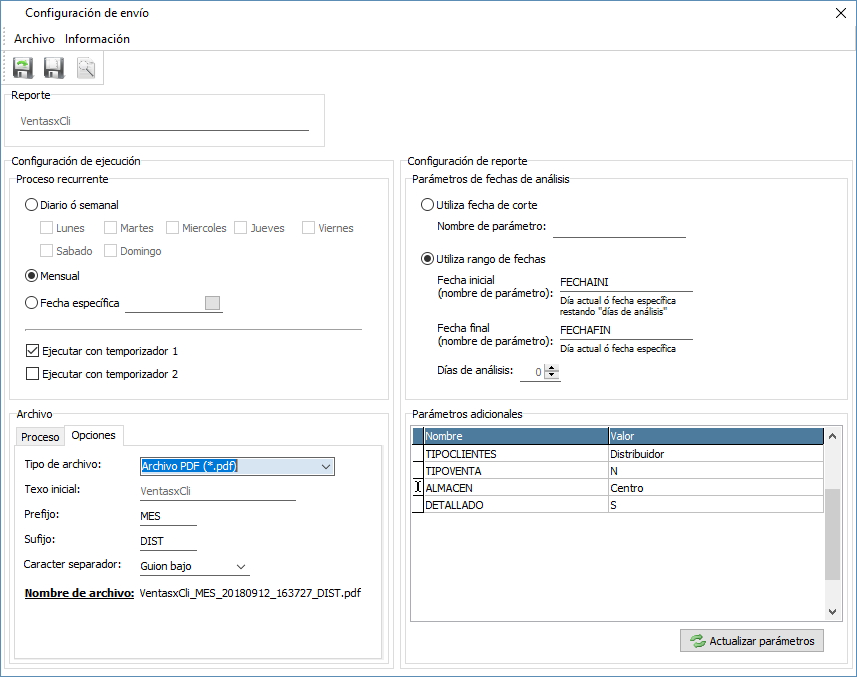This screenshot has height=677, width=857.
Task: Expand the Tipo de archivo dropdown
Action: (325, 466)
